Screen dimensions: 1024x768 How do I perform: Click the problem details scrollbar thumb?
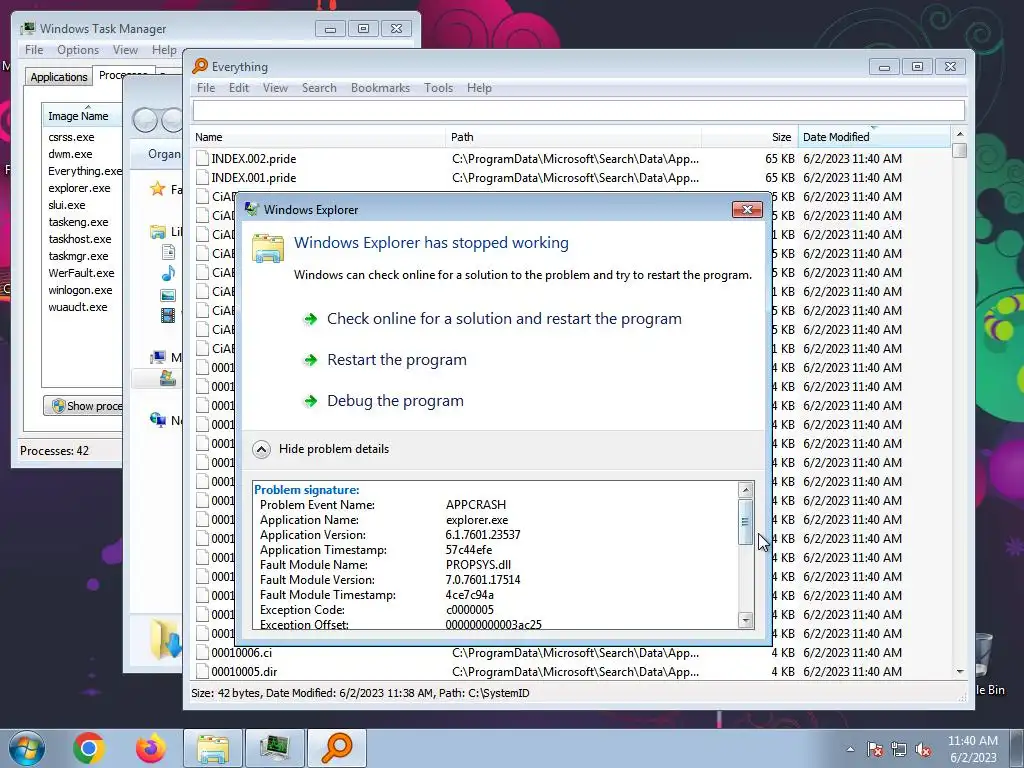click(745, 522)
